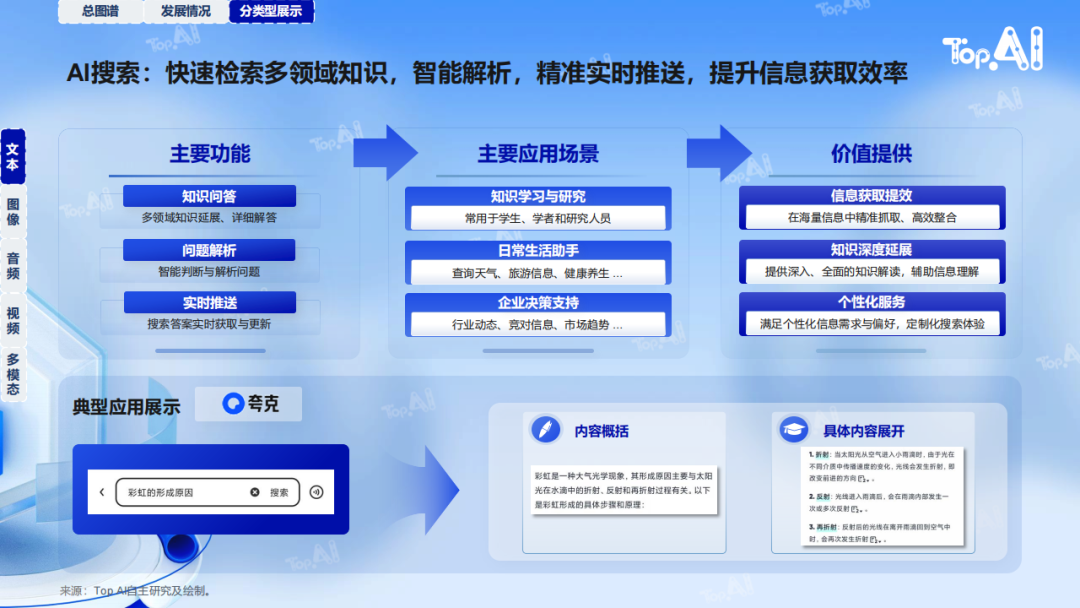Image resolution: width=1080 pixels, height=608 pixels.
Task: Click the text 智能判断与解析问题
Action: coord(209,271)
